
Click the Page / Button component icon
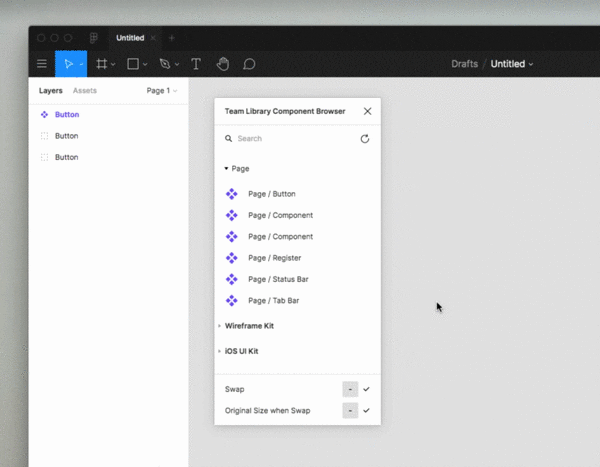click(x=232, y=194)
